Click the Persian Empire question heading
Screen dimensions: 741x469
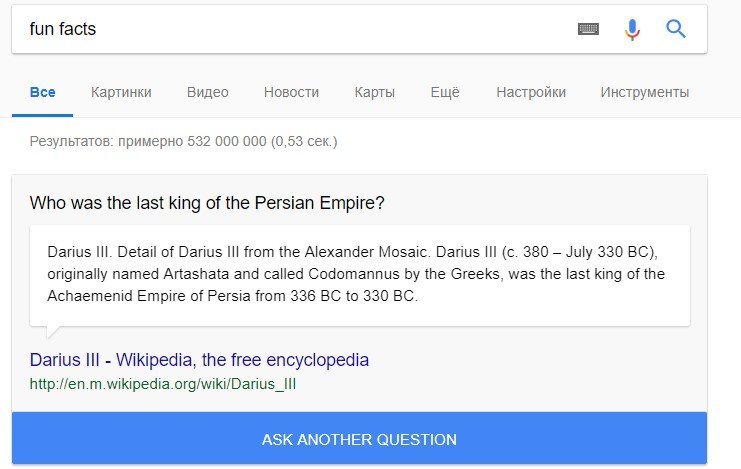tap(207, 203)
